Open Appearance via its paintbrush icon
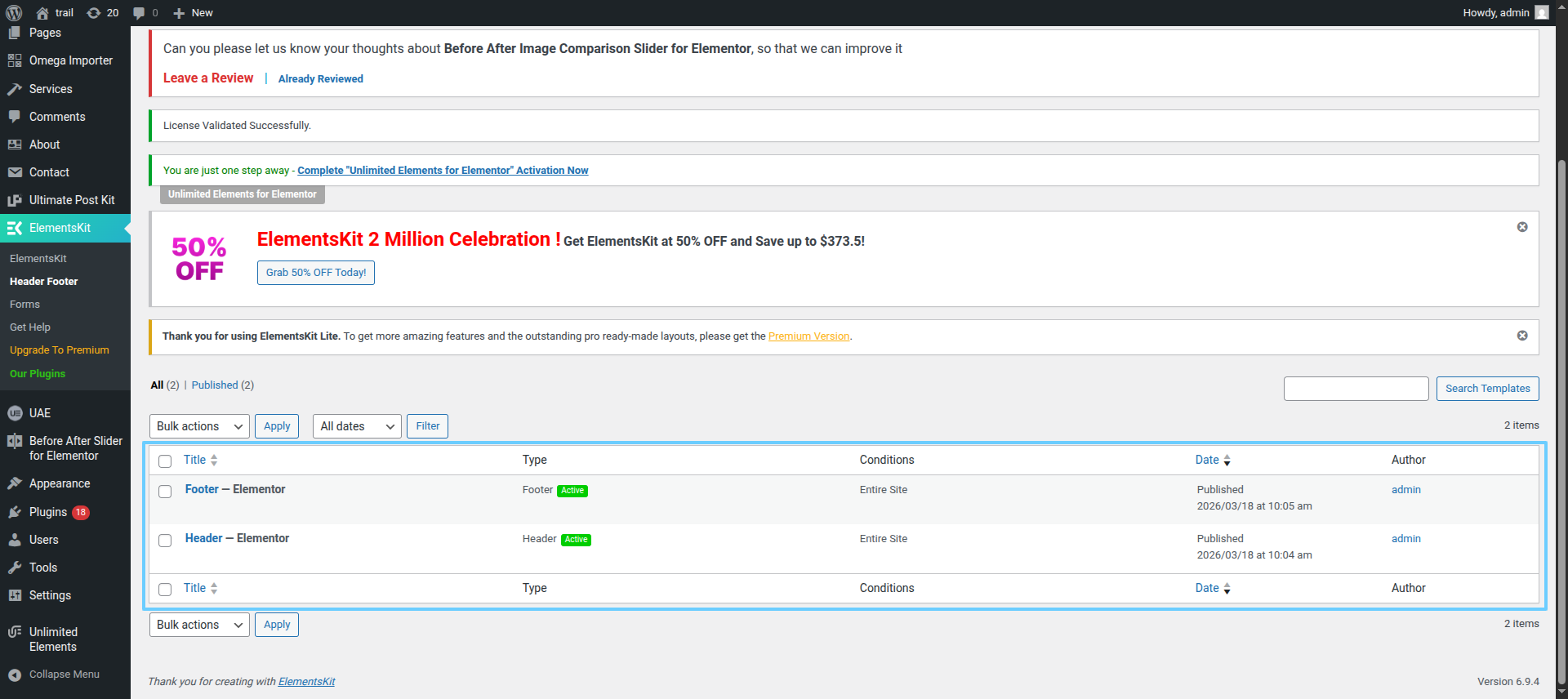 click(15, 483)
